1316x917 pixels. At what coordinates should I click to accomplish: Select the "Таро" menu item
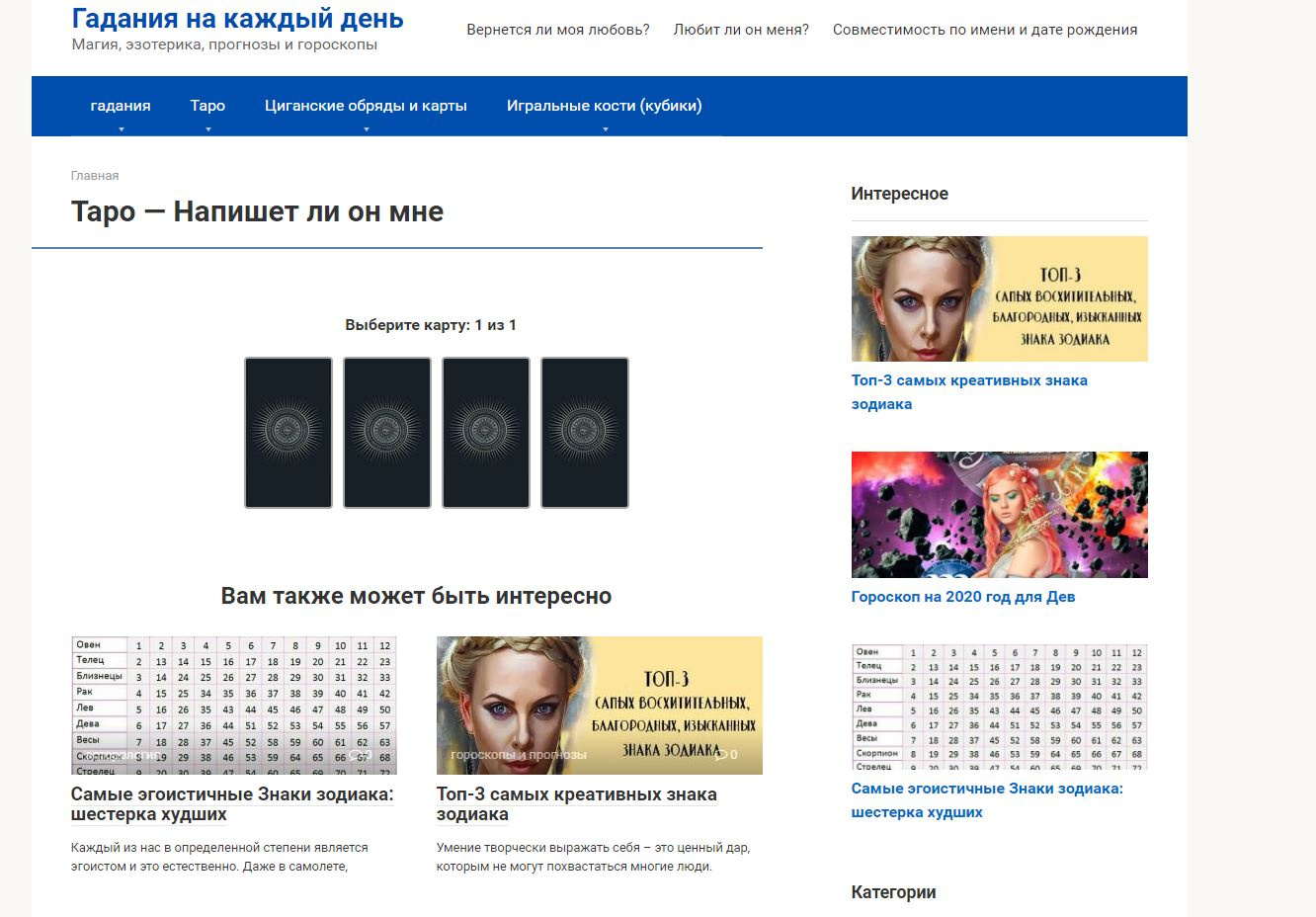tap(207, 106)
